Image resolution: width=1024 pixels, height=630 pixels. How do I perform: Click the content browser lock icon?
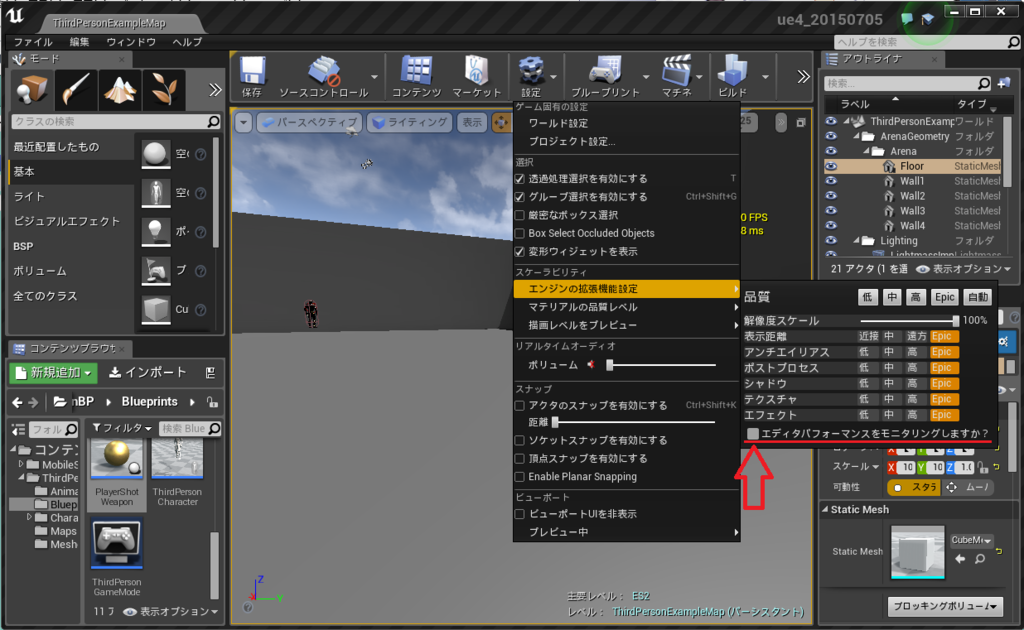(x=212, y=402)
